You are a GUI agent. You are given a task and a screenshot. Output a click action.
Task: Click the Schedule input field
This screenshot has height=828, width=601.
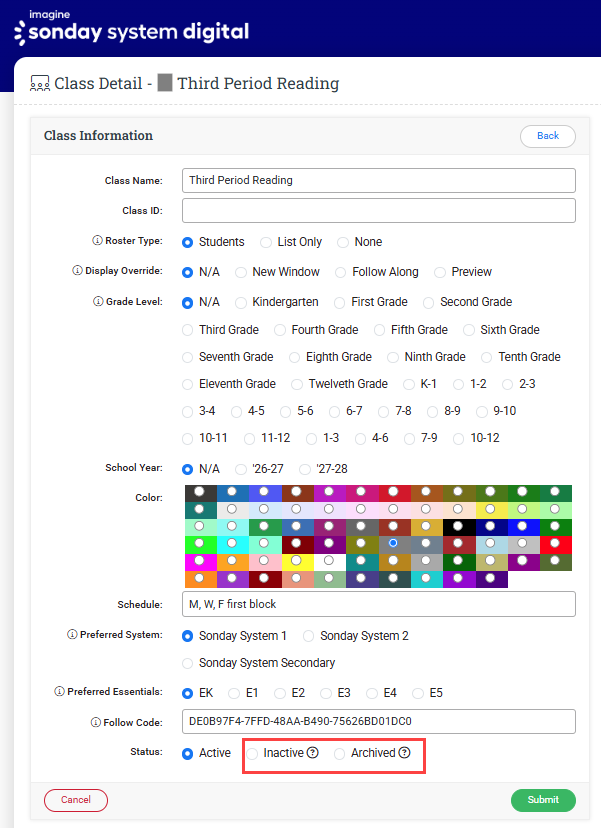(x=379, y=604)
